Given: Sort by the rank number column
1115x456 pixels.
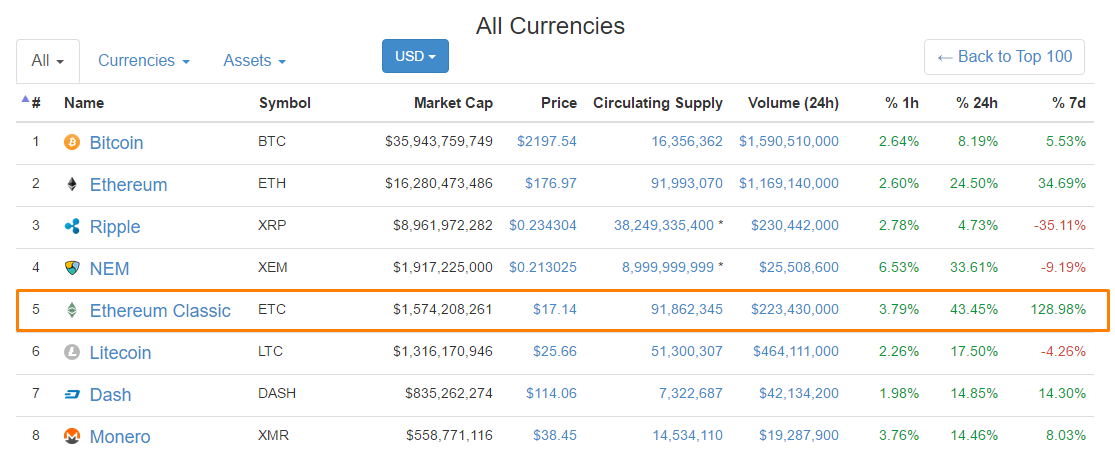Looking at the screenshot, I should [x=35, y=103].
